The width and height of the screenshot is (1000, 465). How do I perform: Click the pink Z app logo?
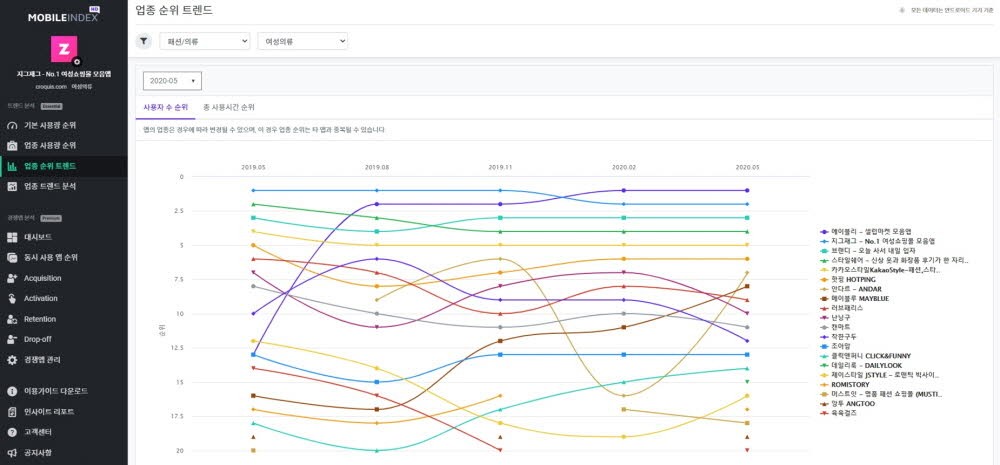64,48
